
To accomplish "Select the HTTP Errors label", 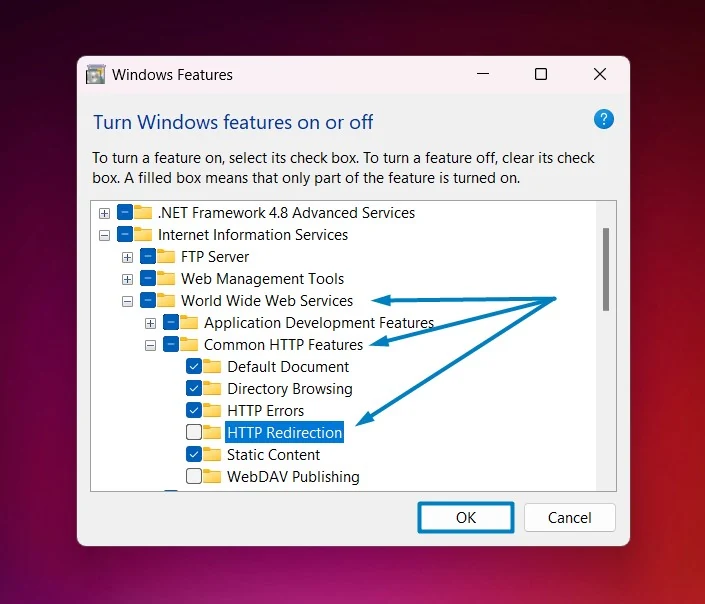I will tap(265, 411).
